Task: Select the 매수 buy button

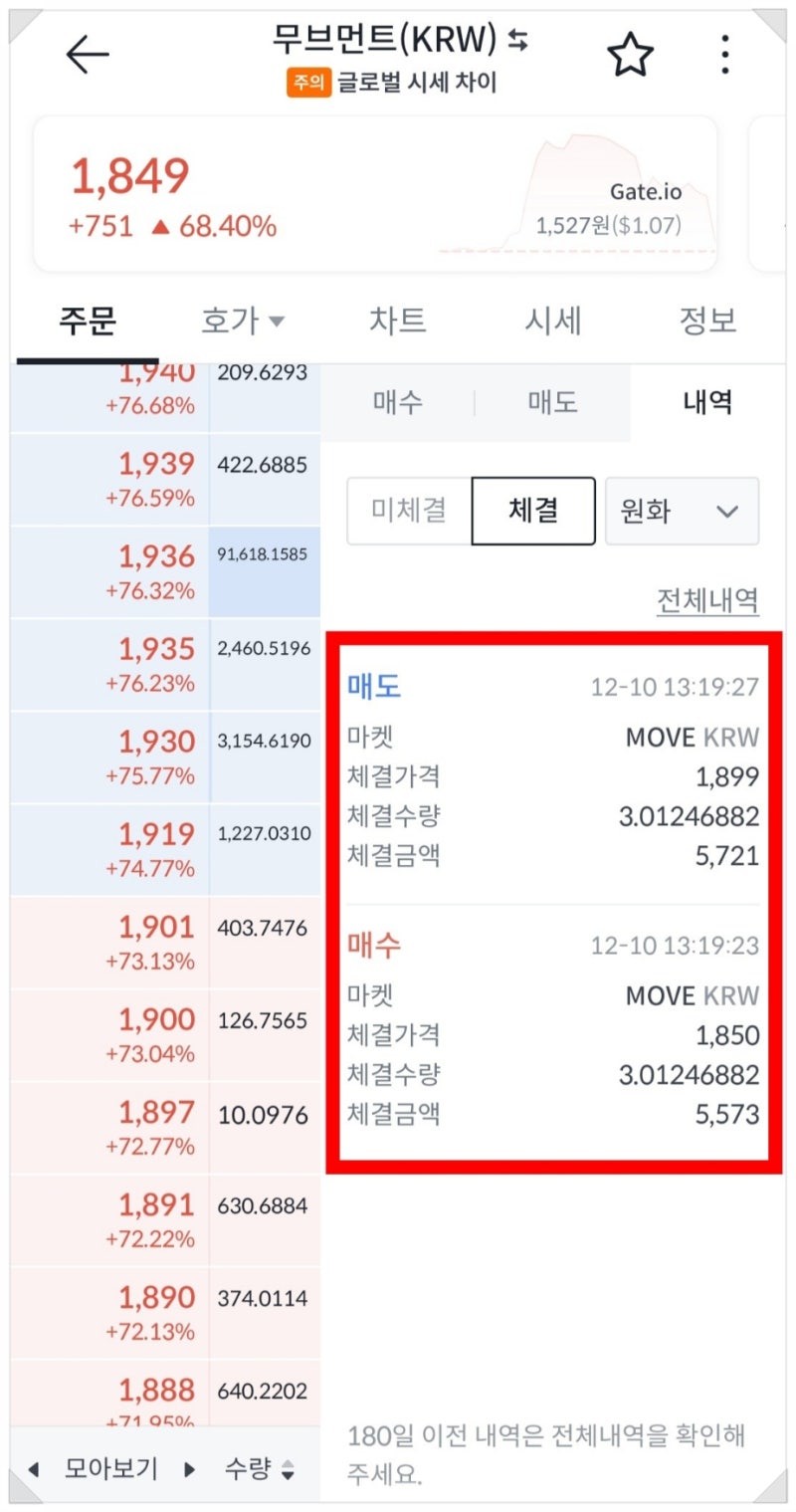Action: click(x=396, y=401)
